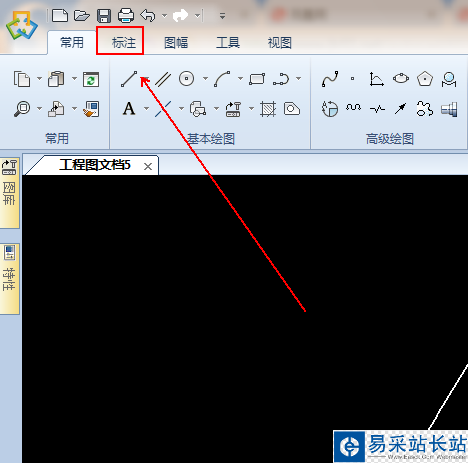Click the Open file folder icon
The width and height of the screenshot is (468, 463).
[x=82, y=15]
